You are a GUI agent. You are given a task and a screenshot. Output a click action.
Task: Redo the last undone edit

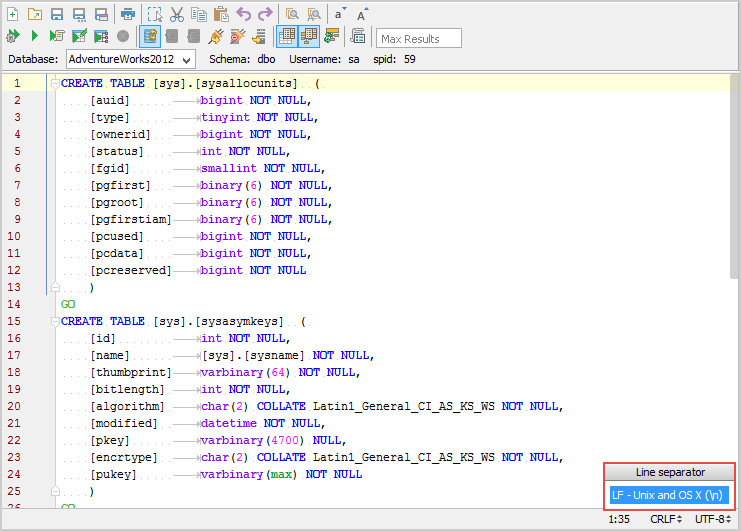(x=265, y=15)
